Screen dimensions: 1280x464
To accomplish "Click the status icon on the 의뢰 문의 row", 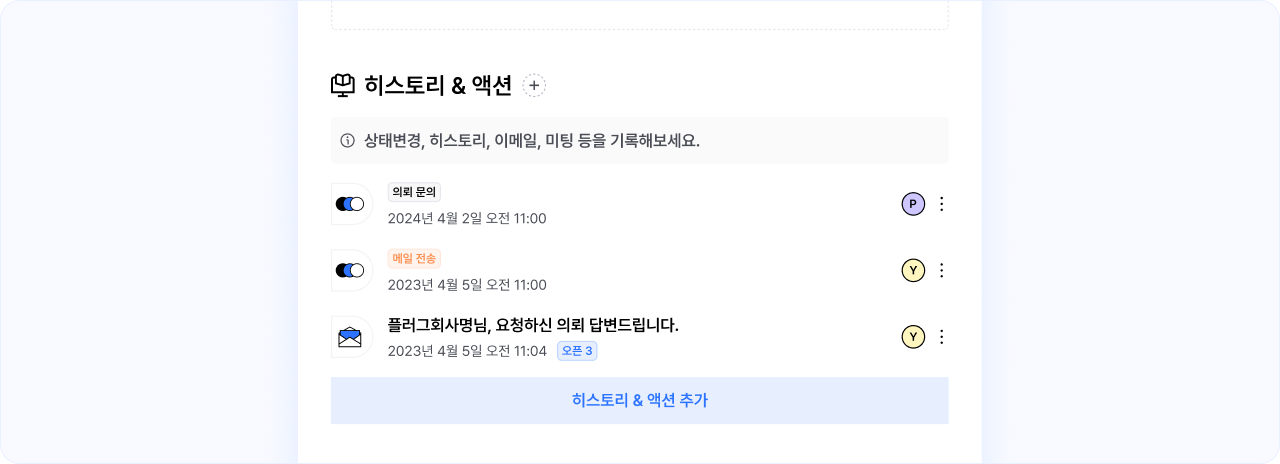I will coord(350,204).
